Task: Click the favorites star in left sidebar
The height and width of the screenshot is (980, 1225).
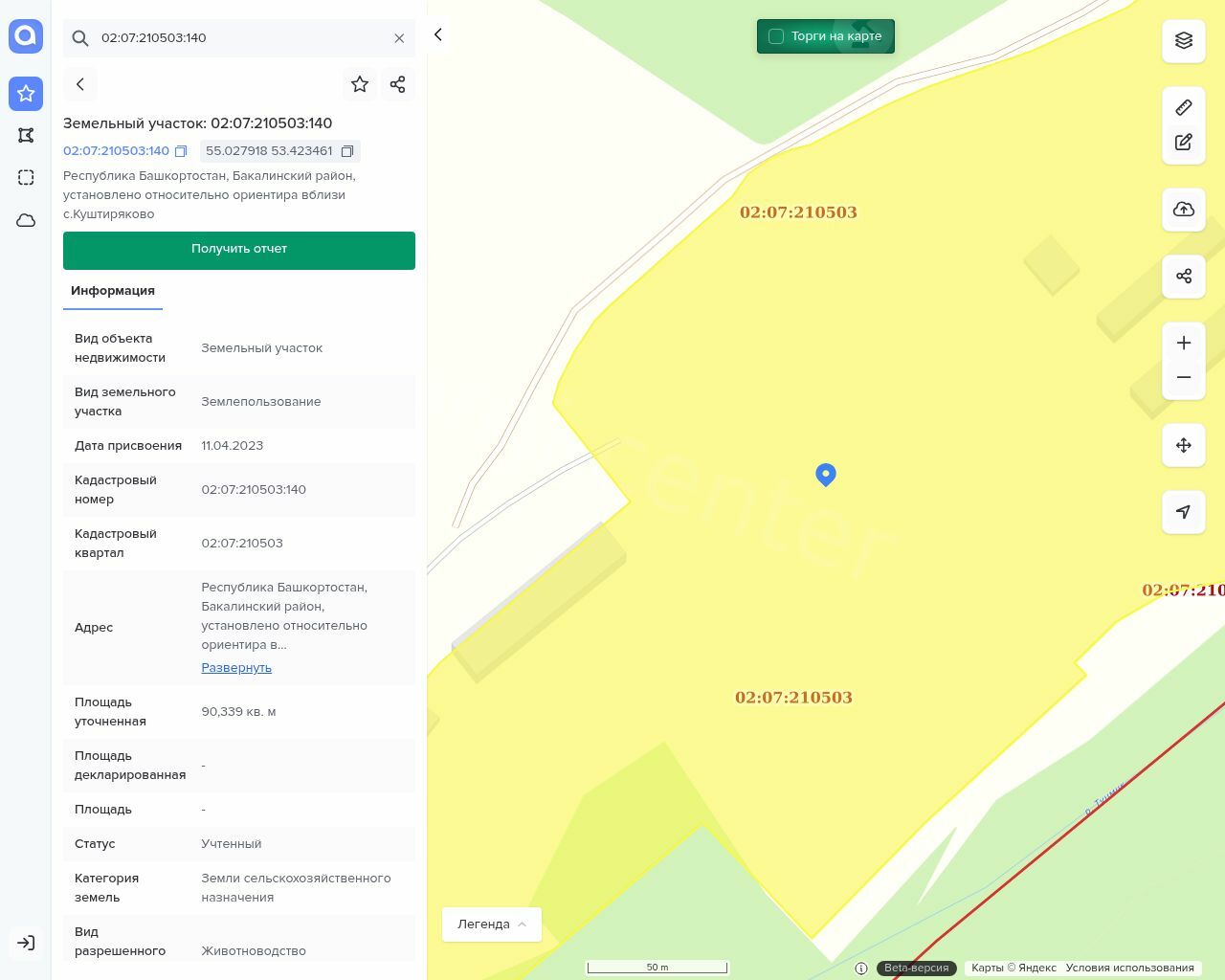Action: (26, 93)
